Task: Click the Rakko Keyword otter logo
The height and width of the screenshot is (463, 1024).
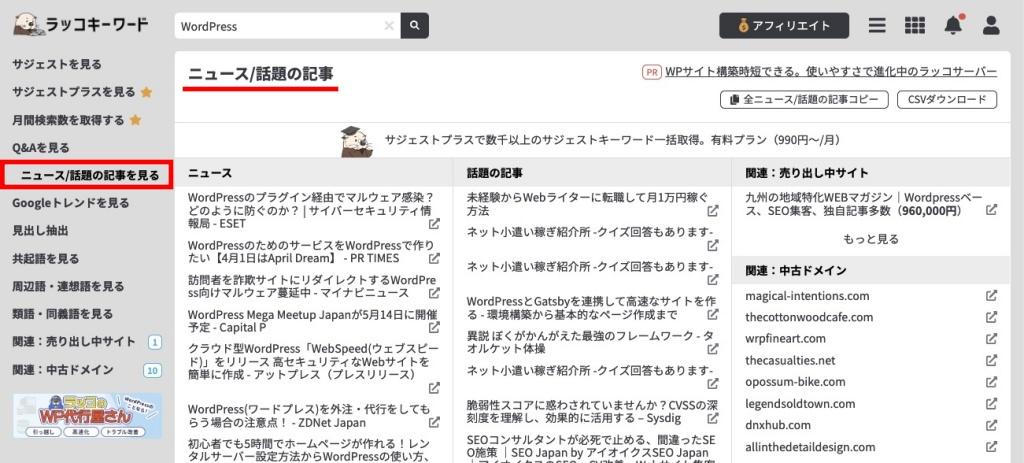Action: (81, 25)
